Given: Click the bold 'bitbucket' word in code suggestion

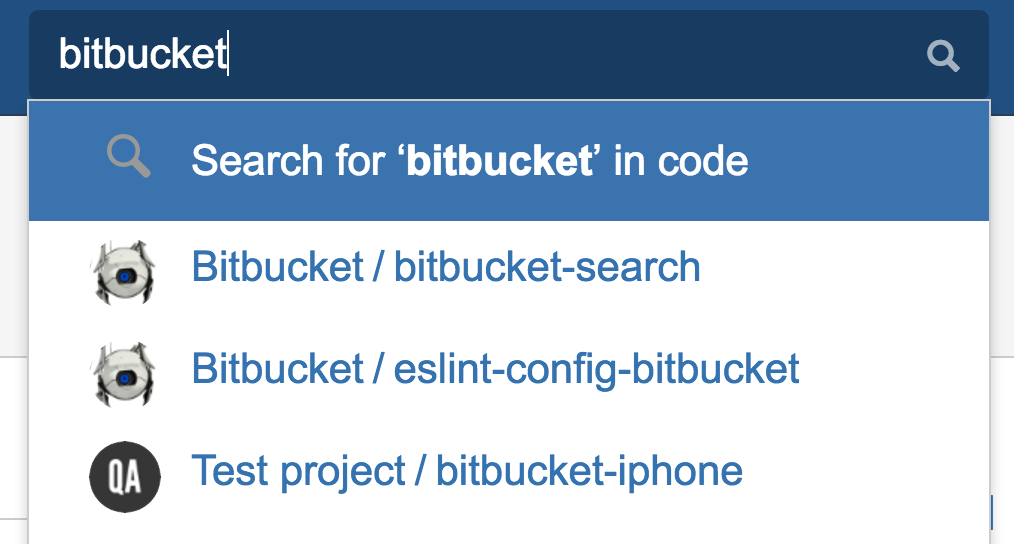Looking at the screenshot, I should coord(500,161).
